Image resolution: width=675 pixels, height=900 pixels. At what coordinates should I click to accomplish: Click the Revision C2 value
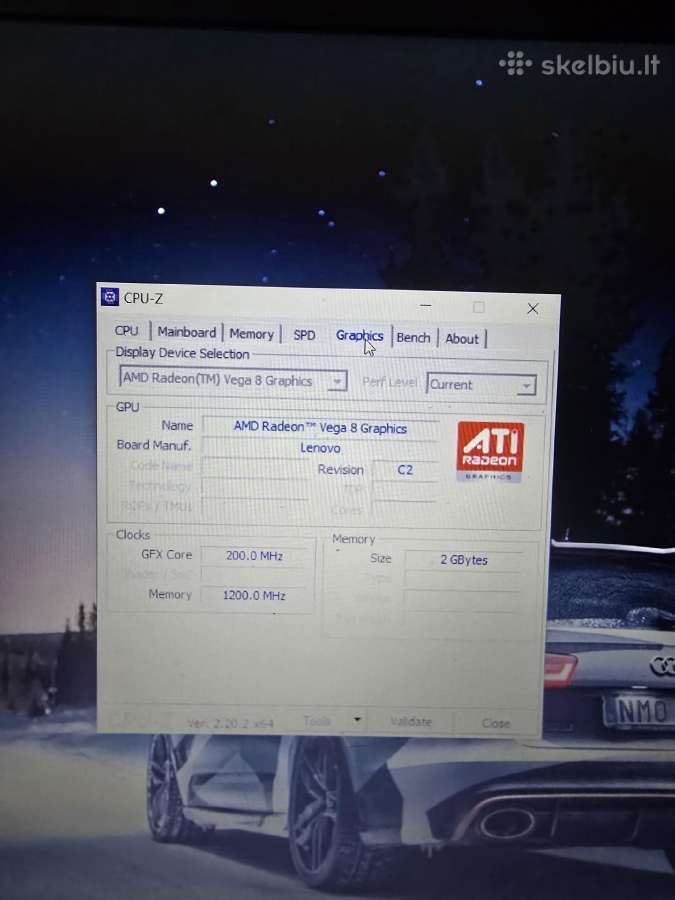[405, 470]
